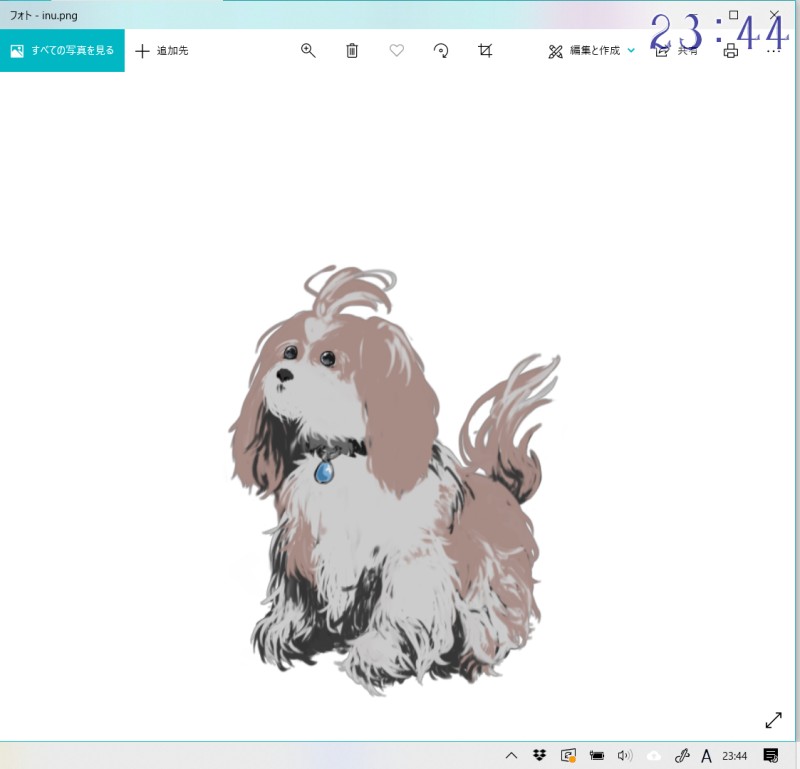Open the OneDrive cloud tray icon
The width and height of the screenshot is (800, 769).
coord(654,755)
